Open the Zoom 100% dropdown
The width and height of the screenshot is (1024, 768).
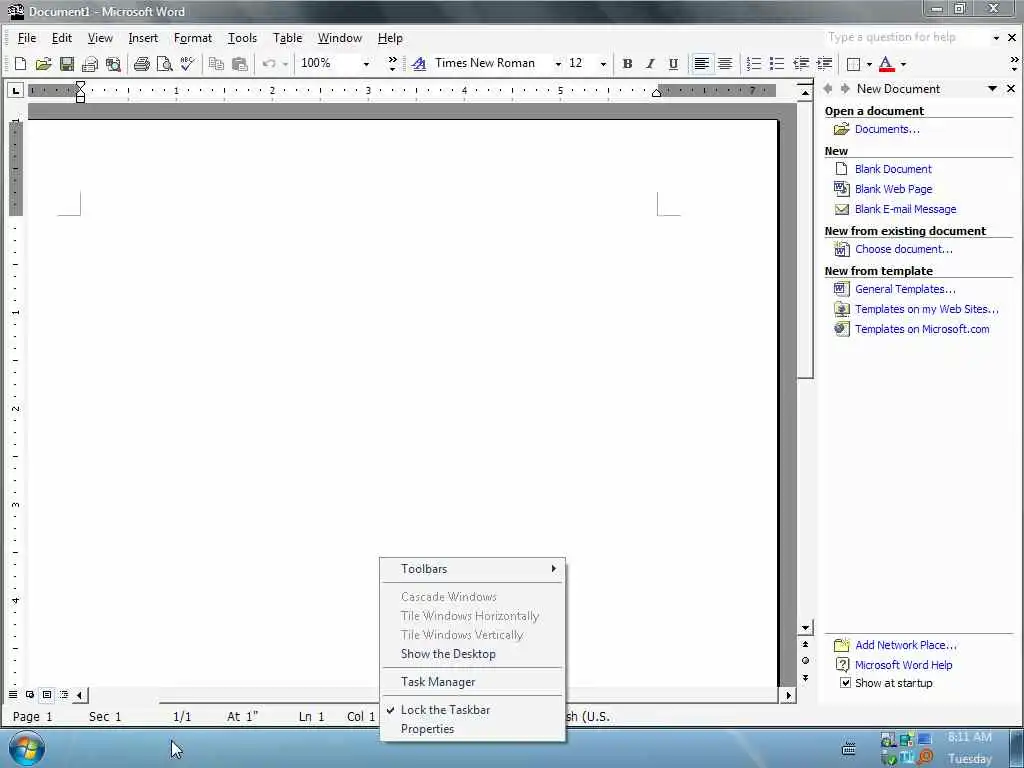click(x=366, y=63)
